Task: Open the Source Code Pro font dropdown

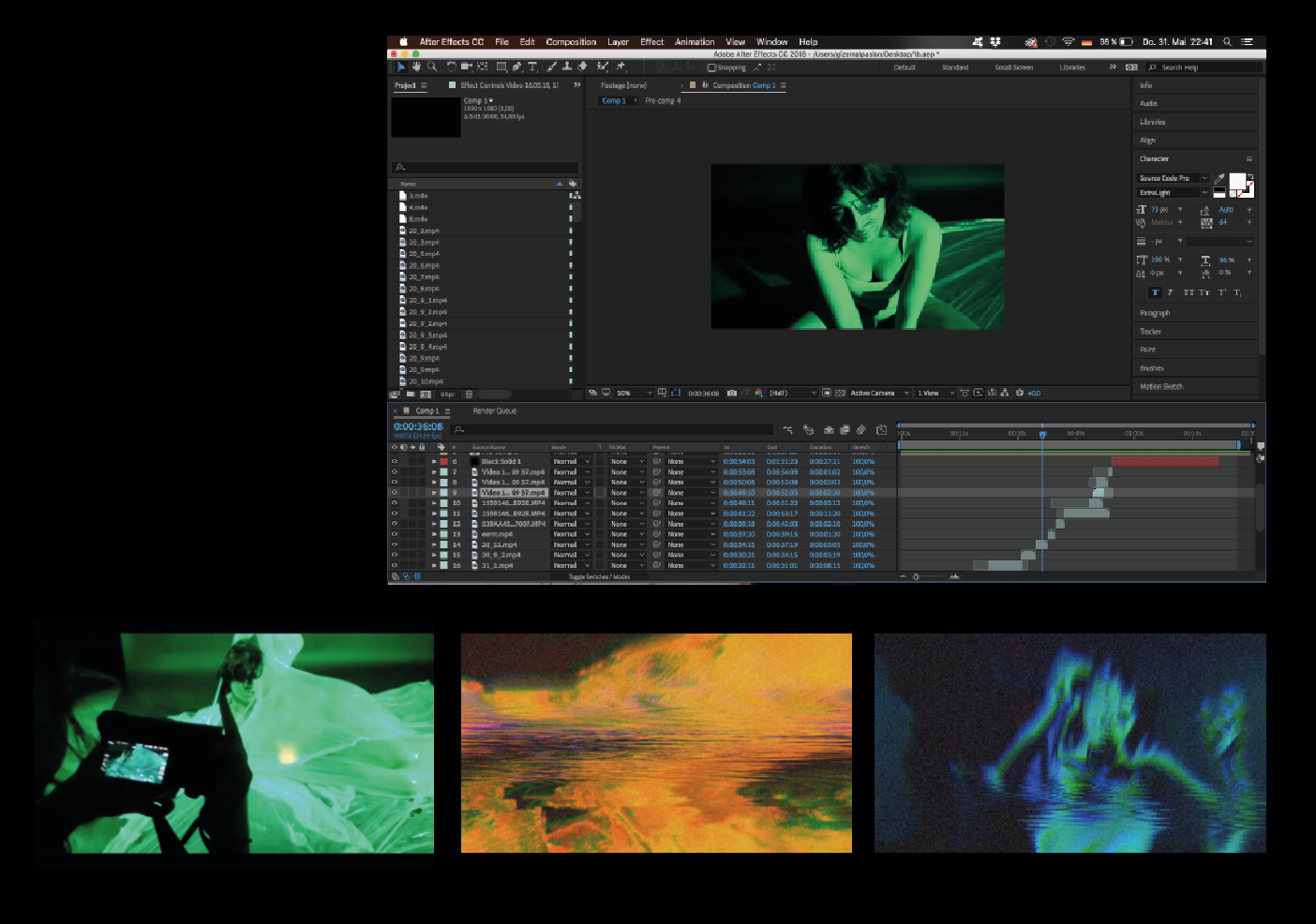Action: pos(1173,178)
